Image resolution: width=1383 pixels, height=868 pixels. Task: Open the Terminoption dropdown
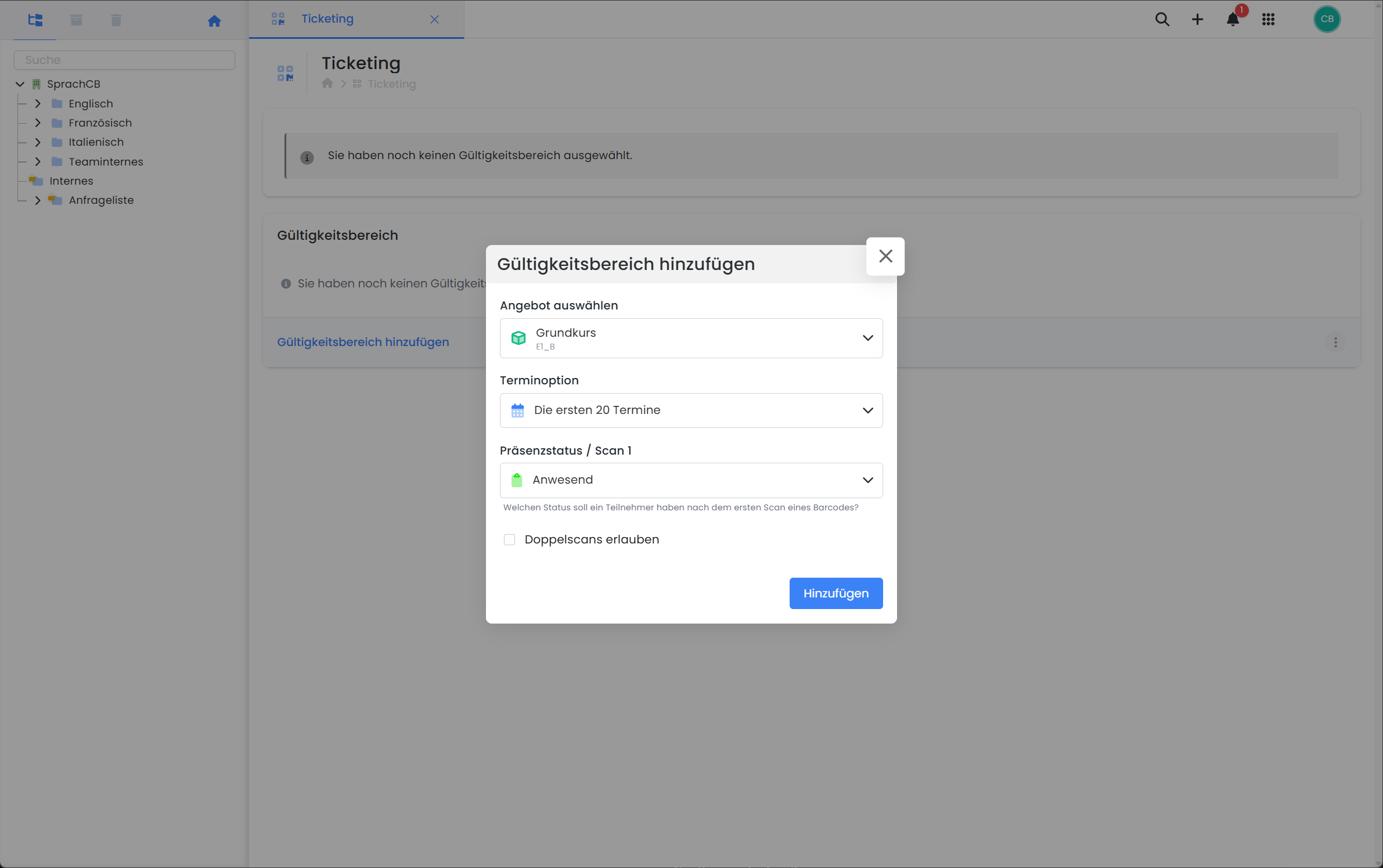tap(691, 410)
